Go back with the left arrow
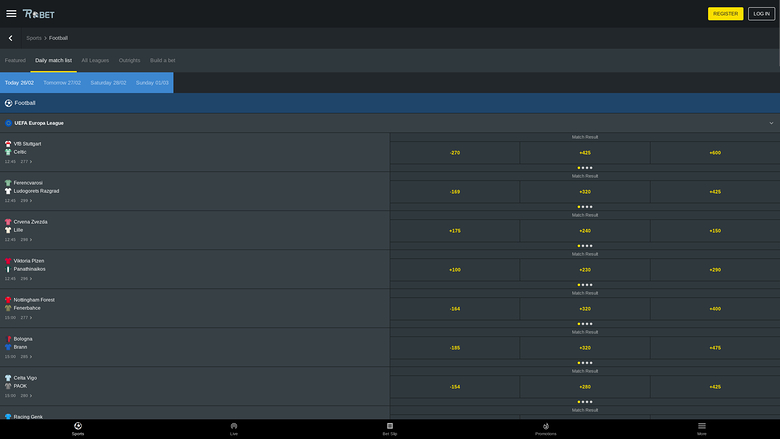This screenshot has height=439, width=780. click(x=10, y=38)
